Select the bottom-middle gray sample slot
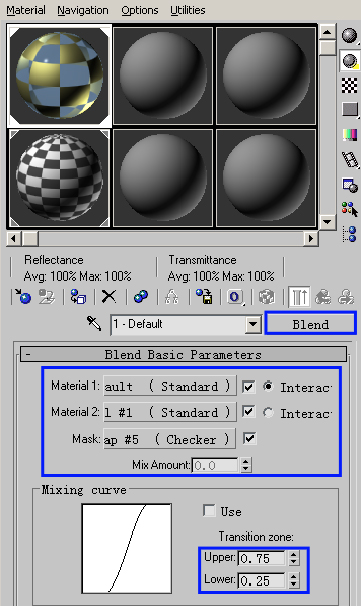This screenshot has width=361, height=606. pos(163,178)
